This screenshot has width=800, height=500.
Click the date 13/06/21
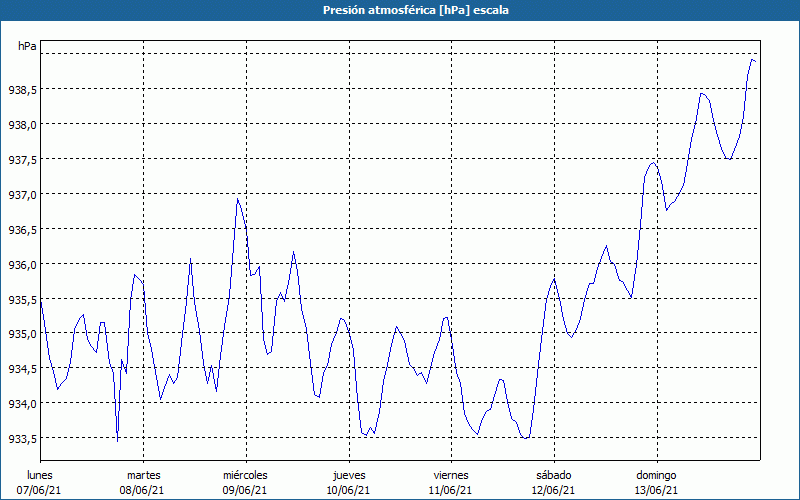656,490
